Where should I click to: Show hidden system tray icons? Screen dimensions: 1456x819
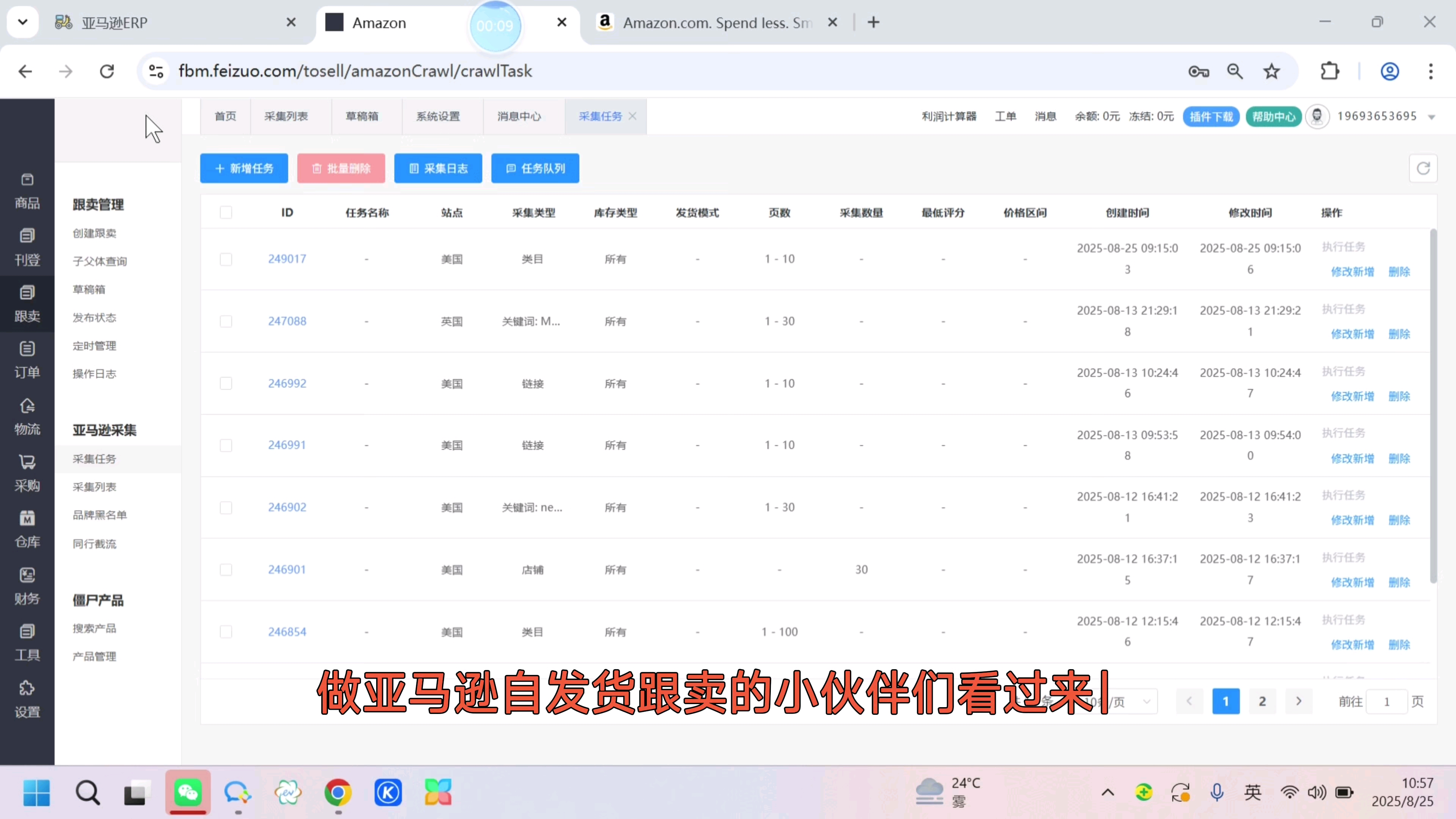point(1107,792)
